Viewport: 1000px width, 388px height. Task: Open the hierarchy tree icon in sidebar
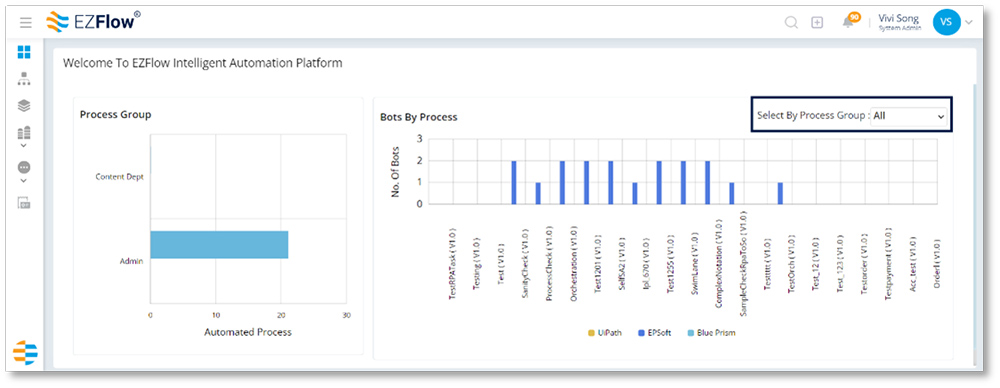coord(24,79)
